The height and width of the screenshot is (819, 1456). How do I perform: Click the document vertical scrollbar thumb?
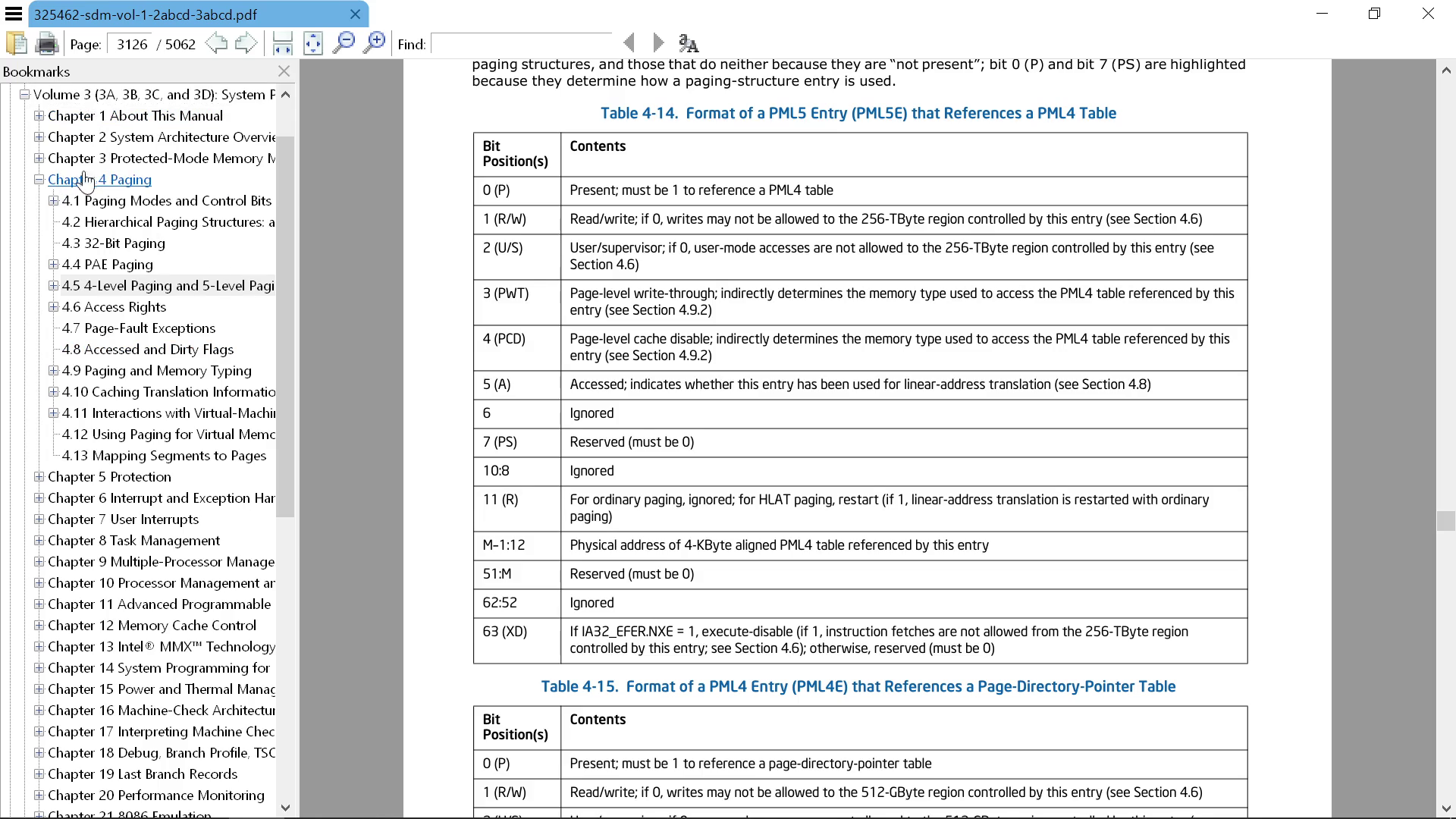1445,520
